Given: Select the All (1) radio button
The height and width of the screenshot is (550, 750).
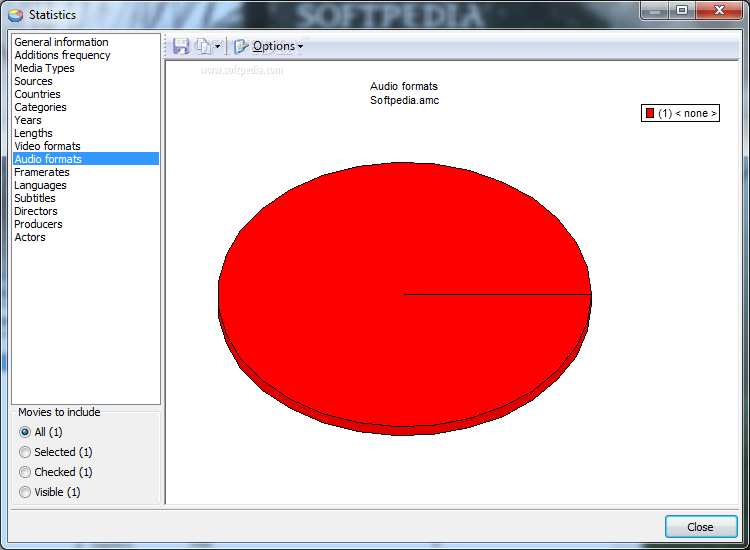Looking at the screenshot, I should point(25,432).
